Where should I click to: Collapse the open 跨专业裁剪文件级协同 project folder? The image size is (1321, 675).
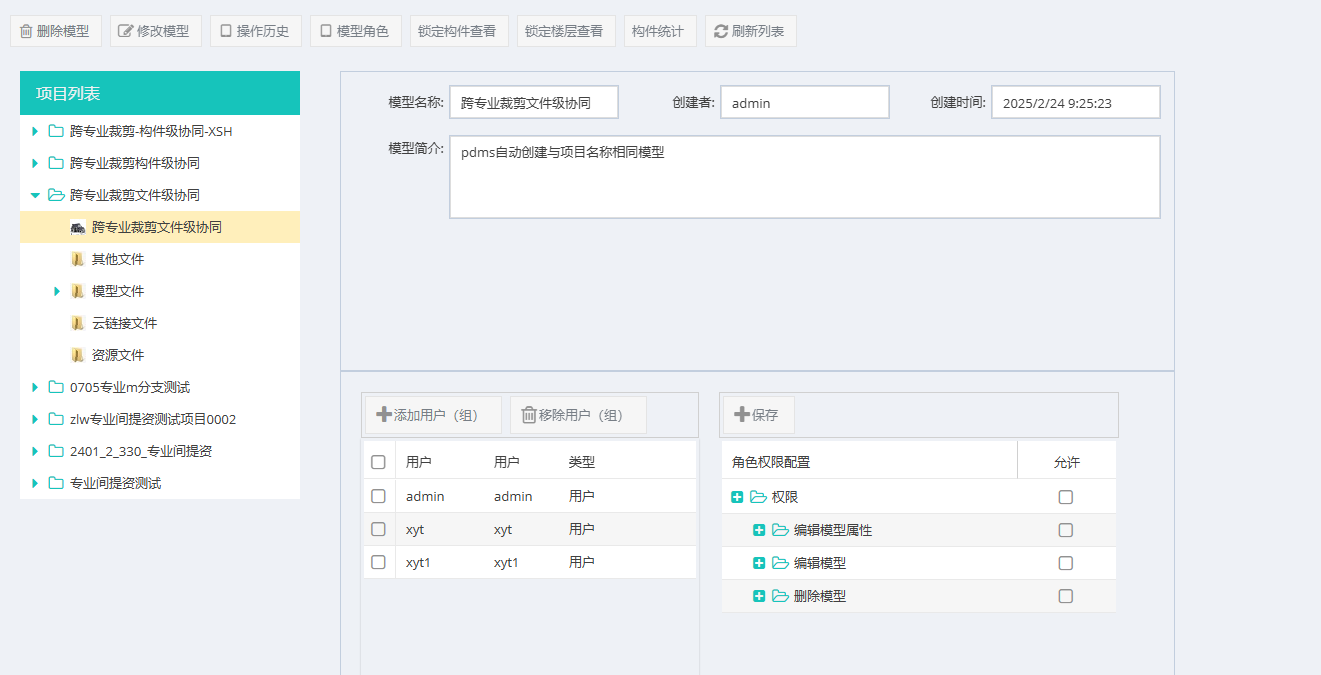[x=35, y=195]
